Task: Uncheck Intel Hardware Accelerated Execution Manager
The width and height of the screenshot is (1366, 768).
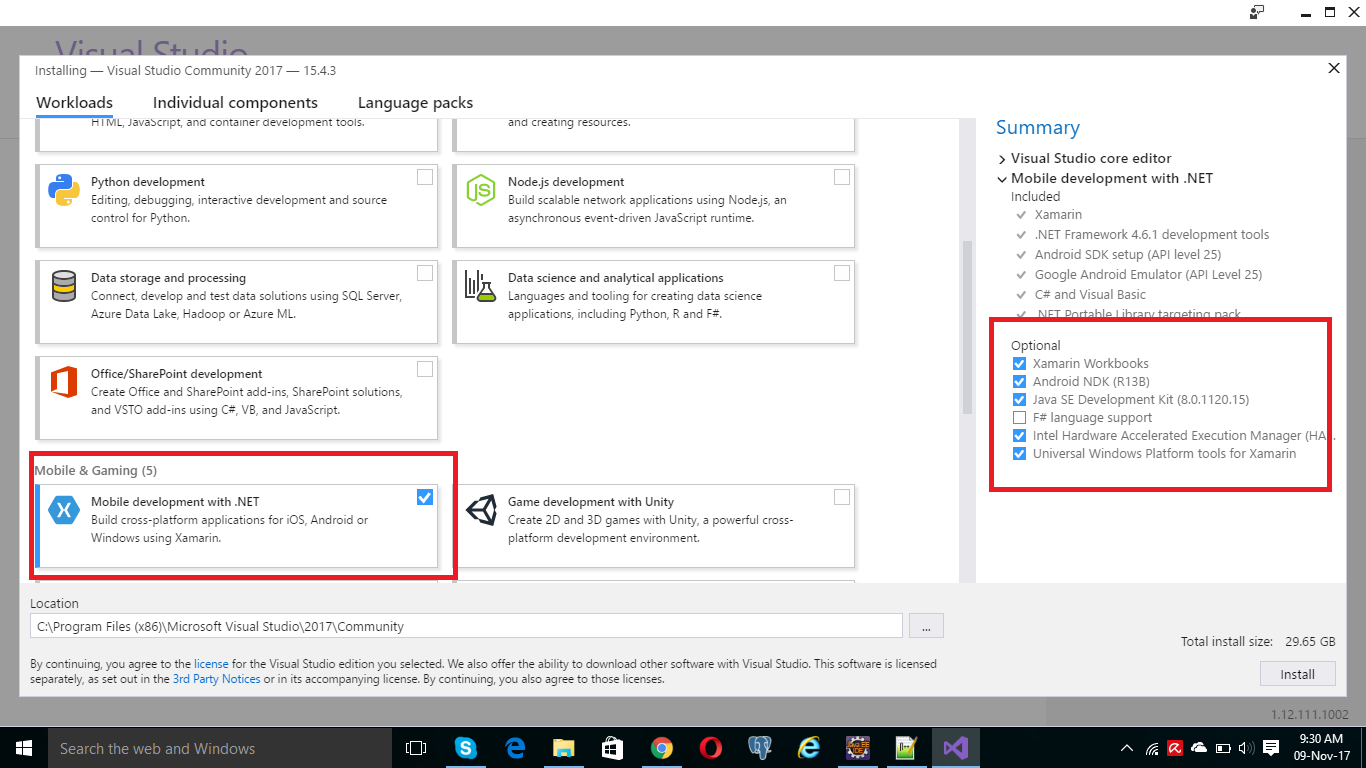Action: click(x=1019, y=435)
